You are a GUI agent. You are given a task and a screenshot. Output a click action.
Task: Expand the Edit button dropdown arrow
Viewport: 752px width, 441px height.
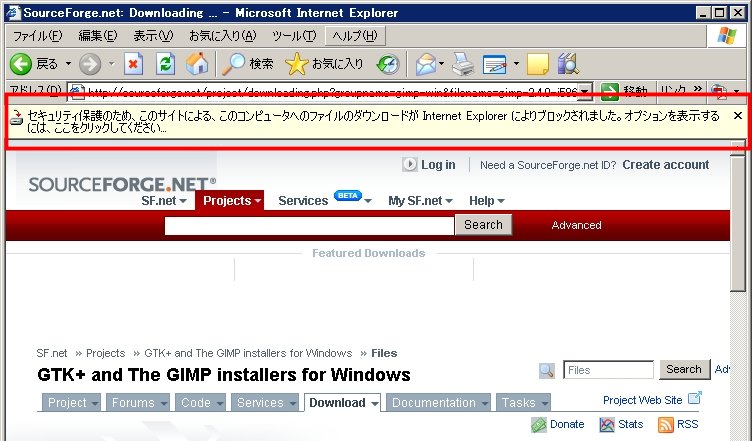[x=516, y=63]
